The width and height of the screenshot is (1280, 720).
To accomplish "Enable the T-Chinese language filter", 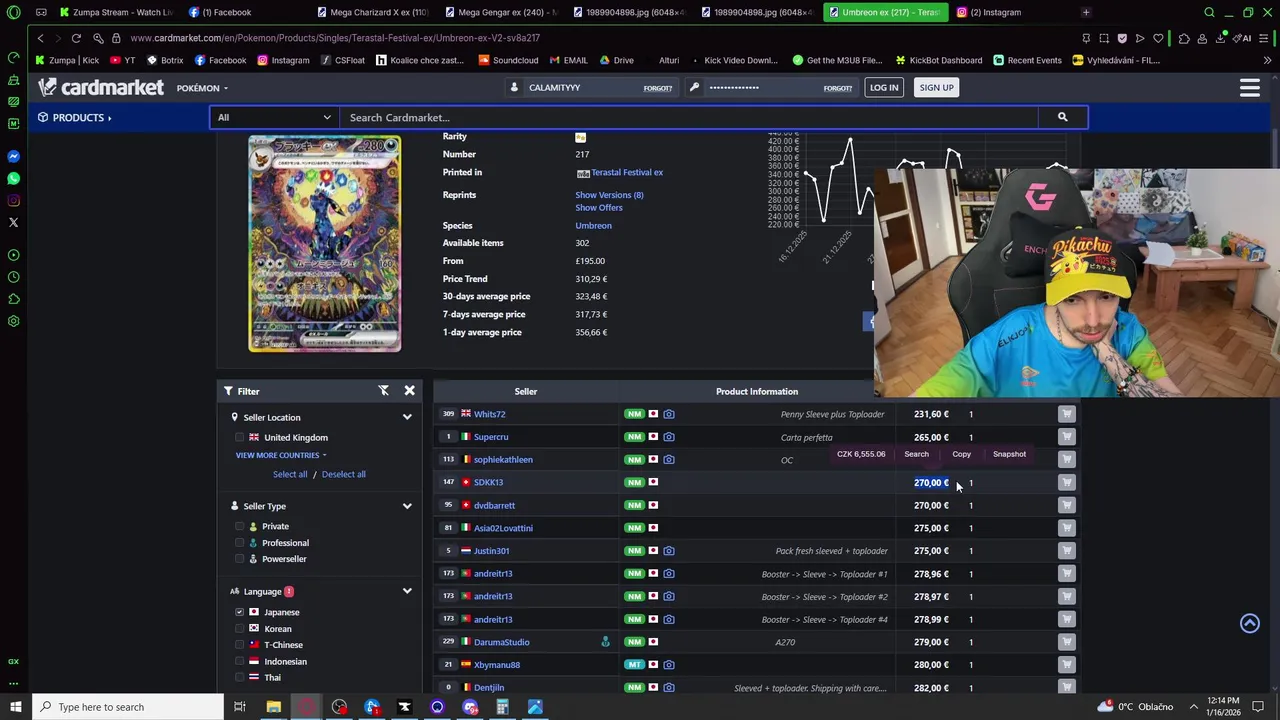I will pyautogui.click(x=239, y=645).
